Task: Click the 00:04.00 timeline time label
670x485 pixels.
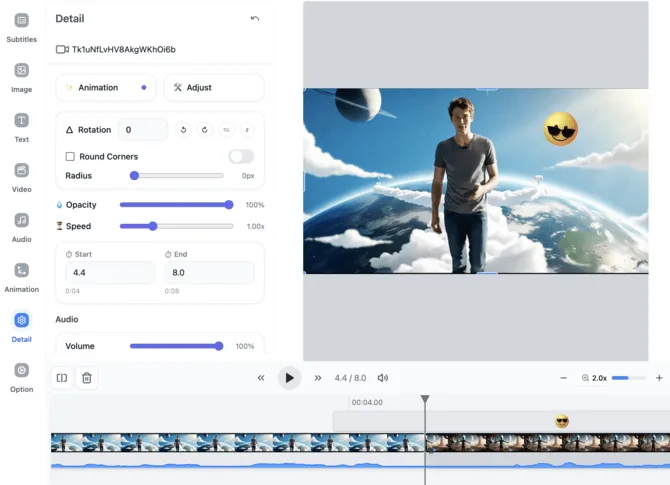Action: pos(367,403)
